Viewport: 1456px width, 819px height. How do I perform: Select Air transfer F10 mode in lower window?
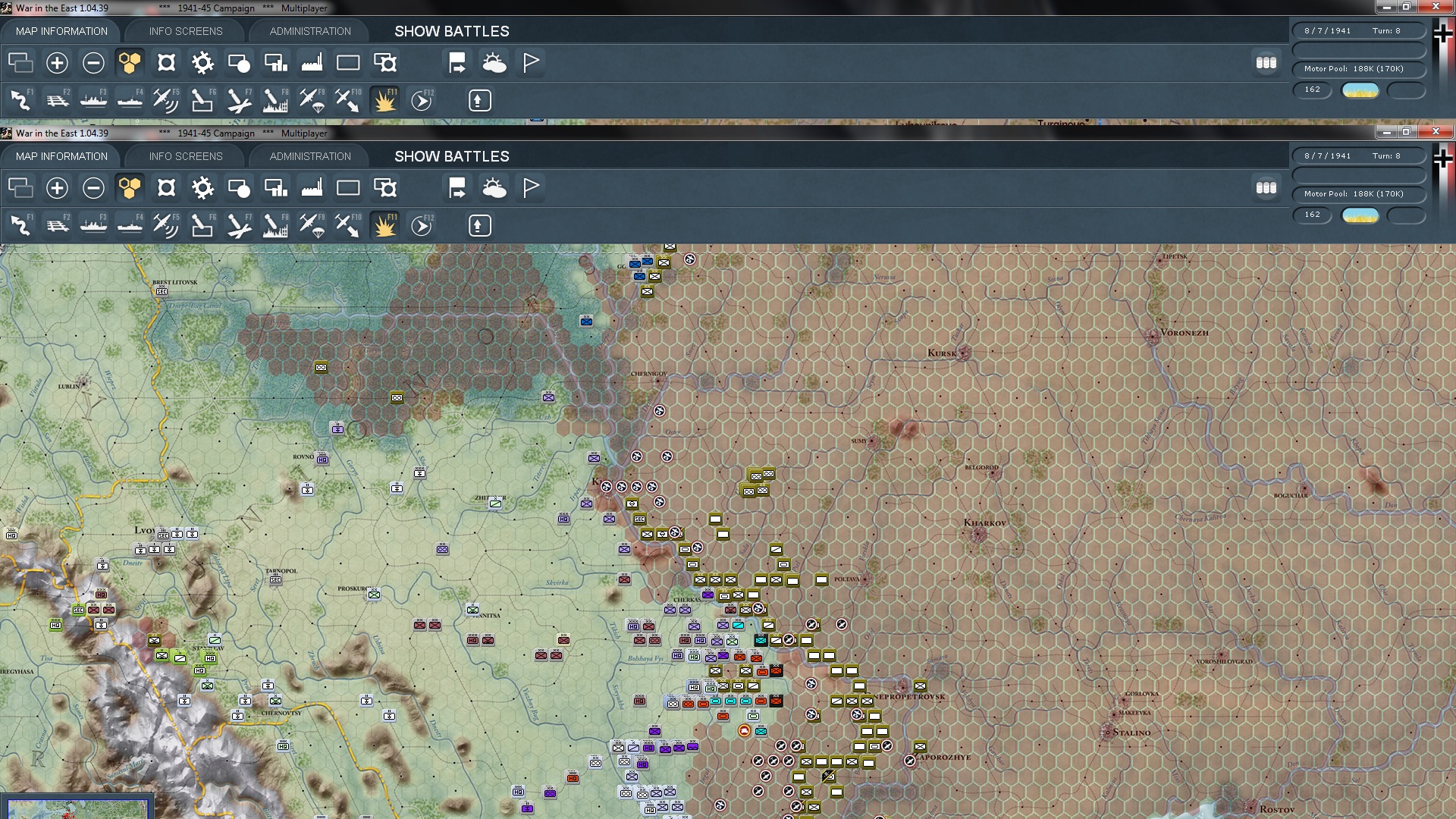[348, 226]
